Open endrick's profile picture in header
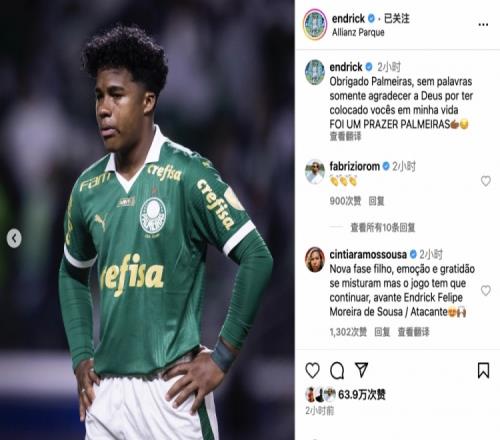 pyautogui.click(x=315, y=24)
